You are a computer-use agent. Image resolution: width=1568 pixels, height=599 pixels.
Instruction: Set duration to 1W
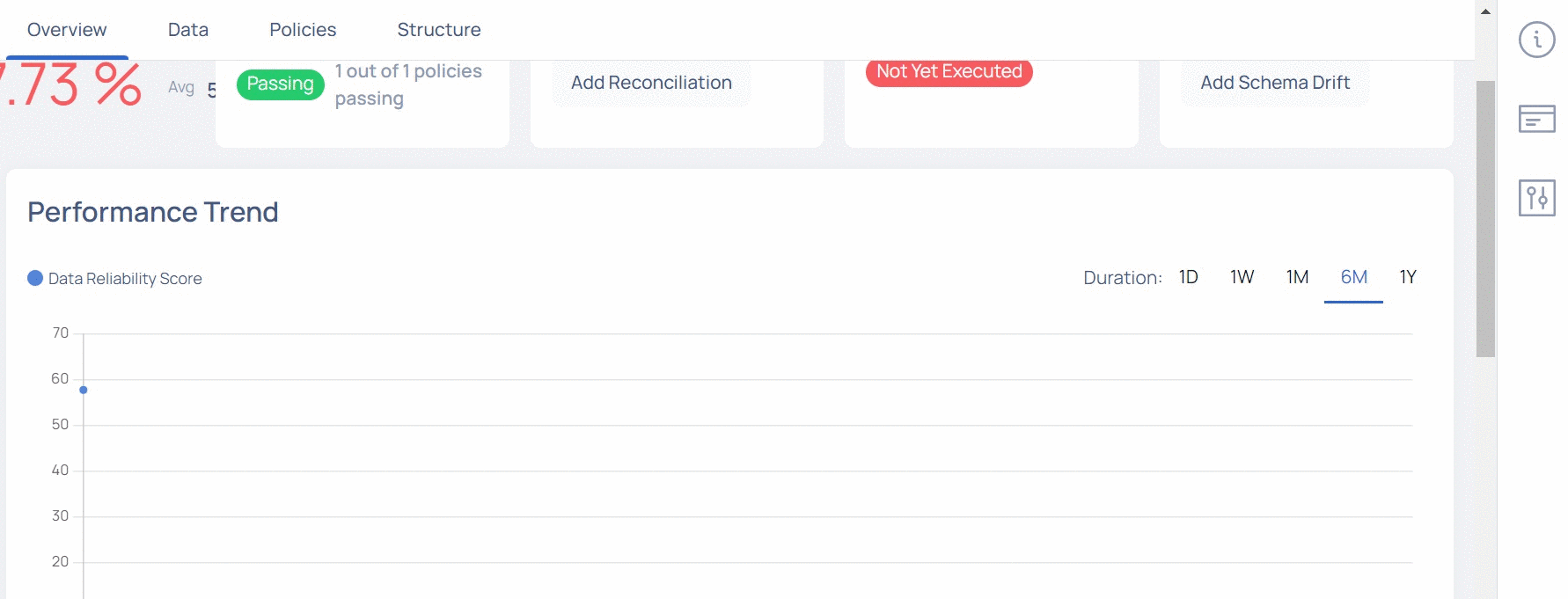[1242, 277]
